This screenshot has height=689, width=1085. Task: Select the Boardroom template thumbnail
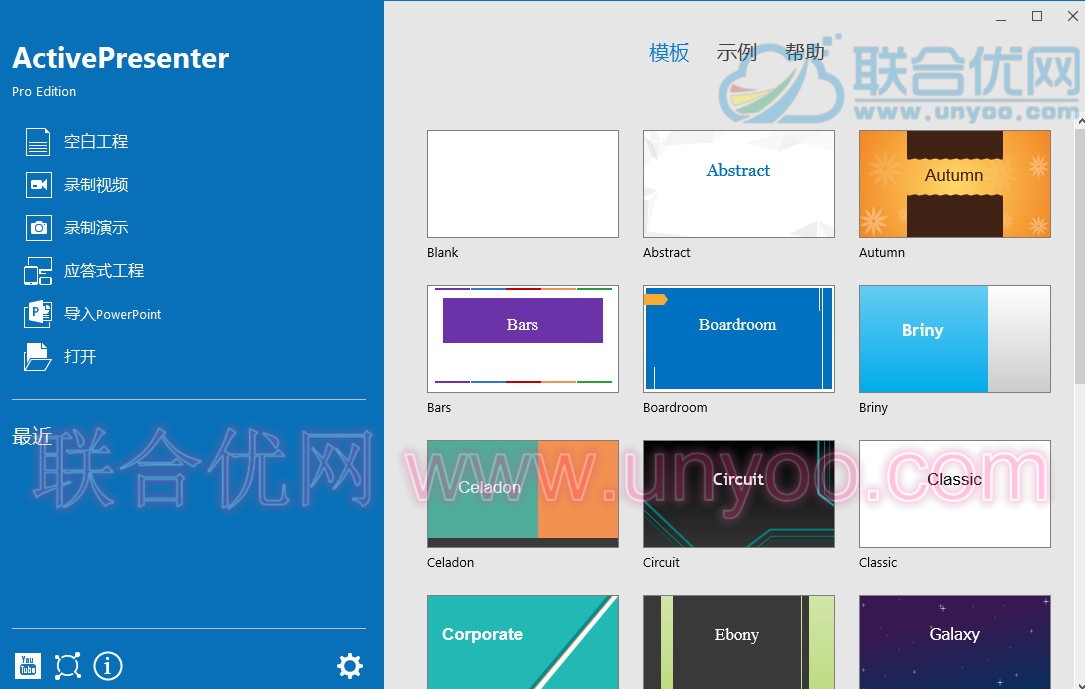pyautogui.click(x=739, y=339)
